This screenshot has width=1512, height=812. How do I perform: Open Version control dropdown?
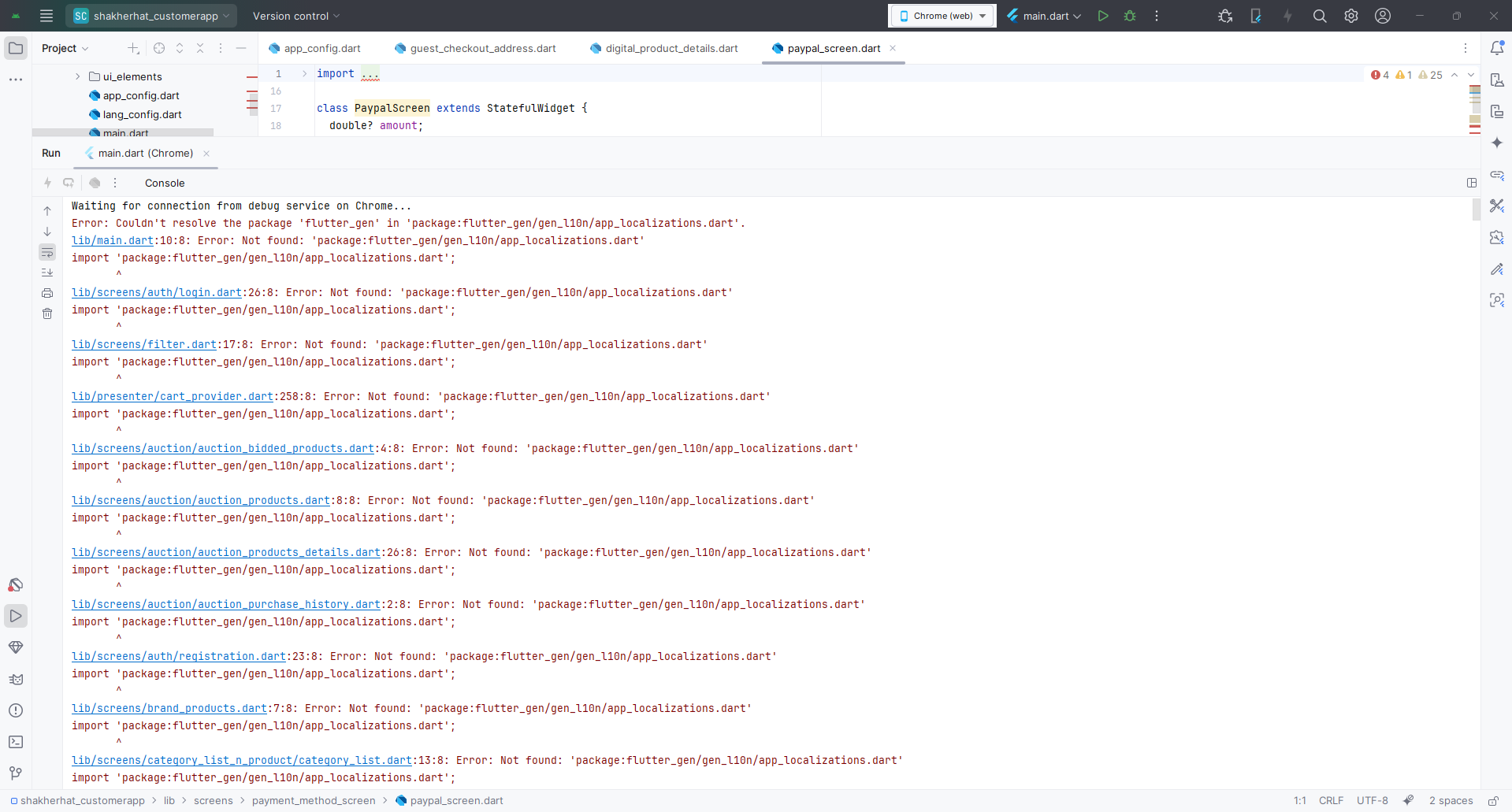[x=296, y=16]
